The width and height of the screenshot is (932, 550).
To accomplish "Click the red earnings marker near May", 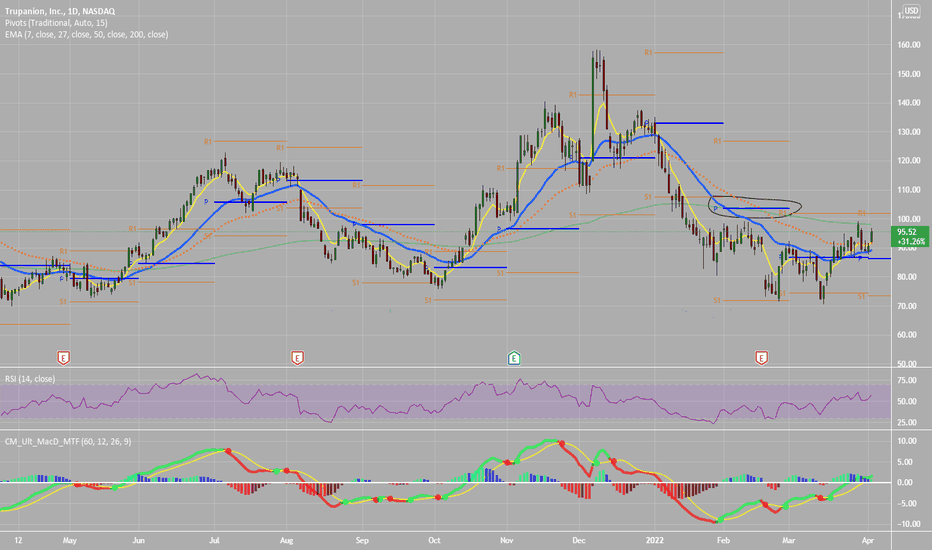I will (x=64, y=358).
